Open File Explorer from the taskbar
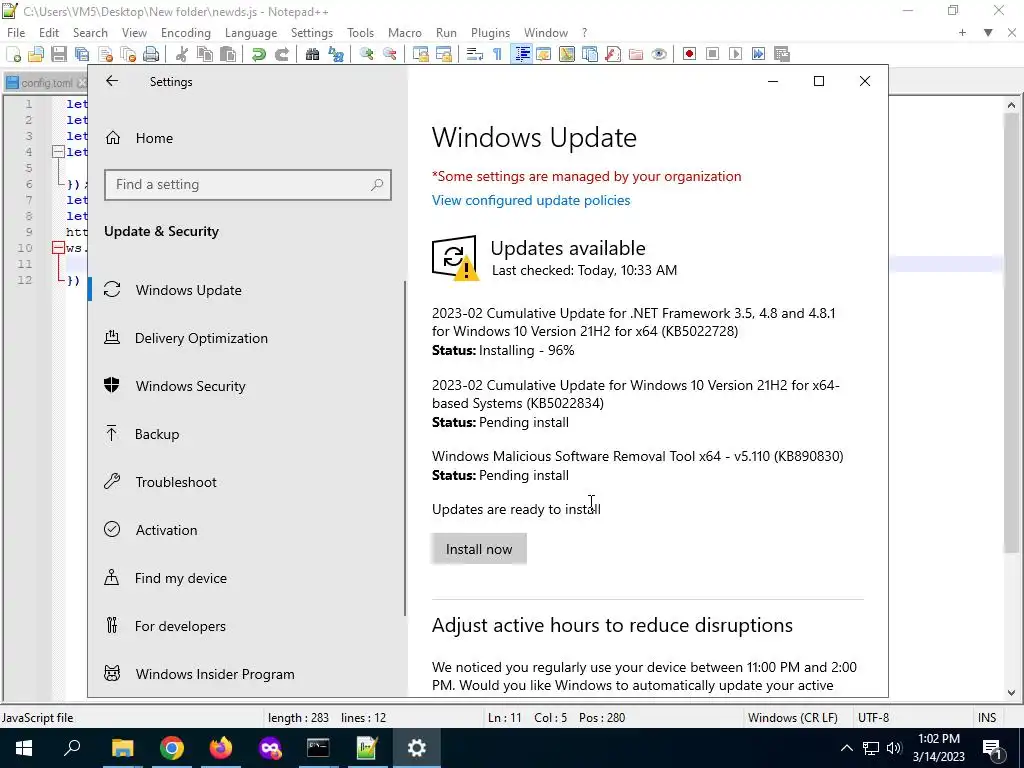 122,748
